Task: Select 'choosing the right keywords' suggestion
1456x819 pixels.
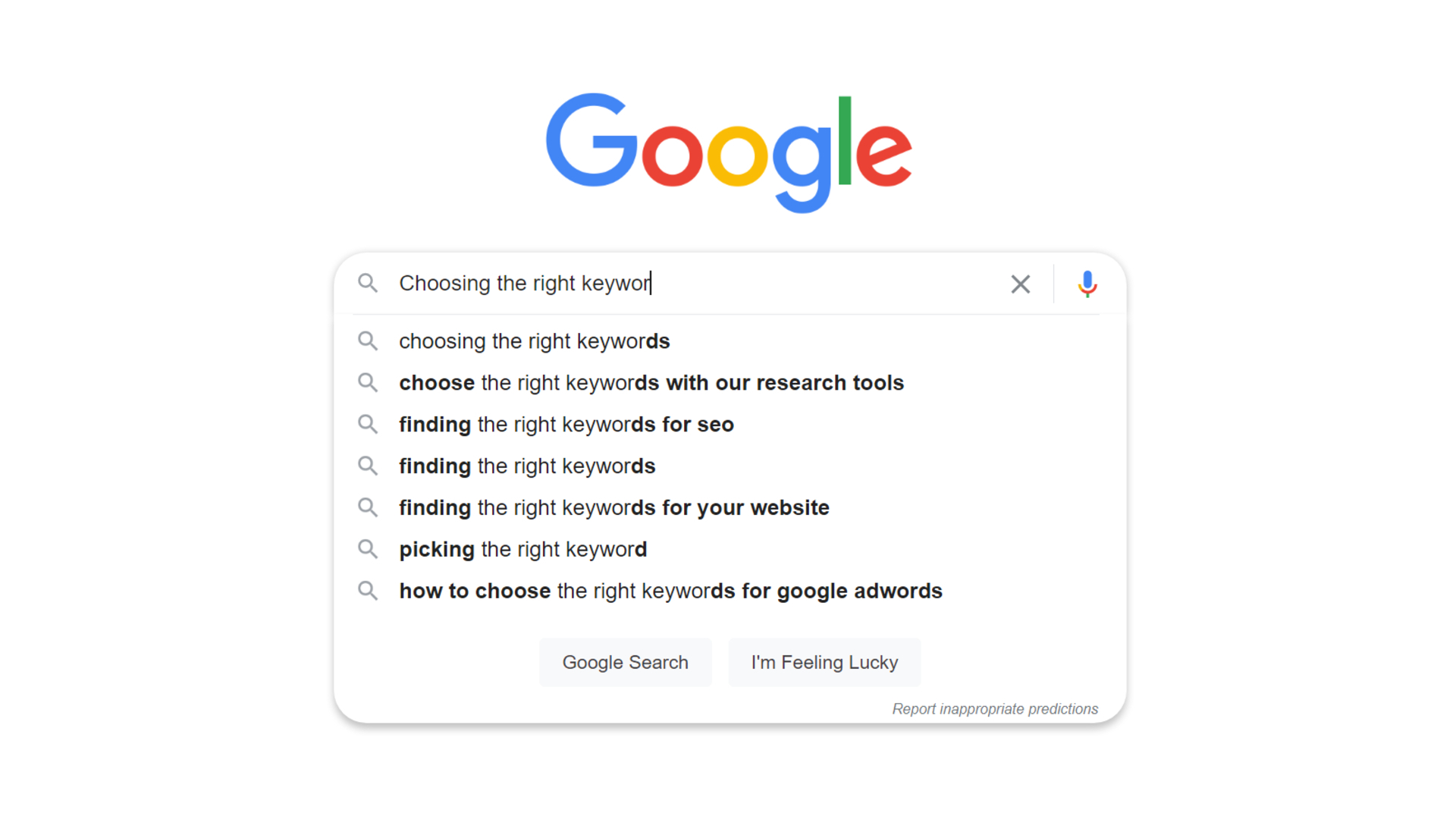Action: [x=534, y=340]
